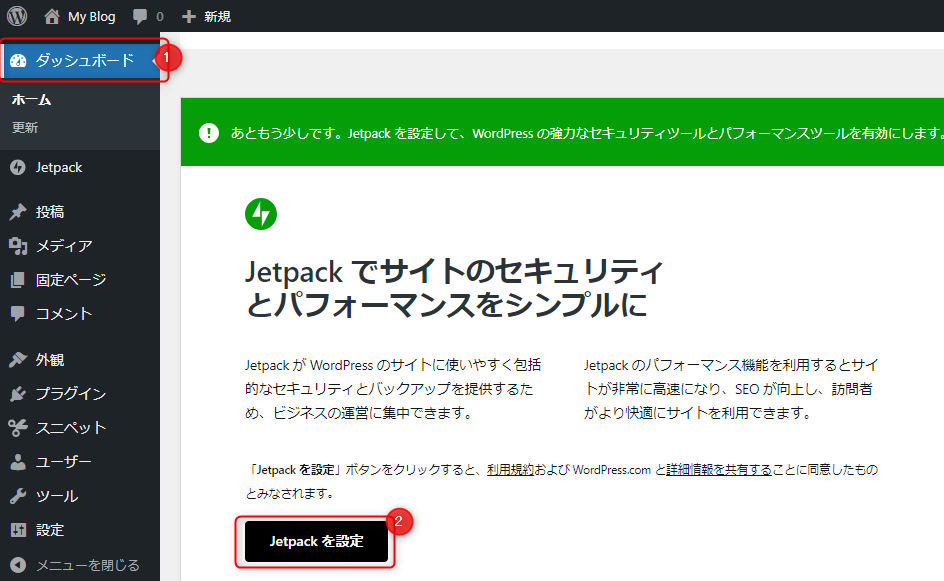Click the media icon beside メディア

[18, 246]
